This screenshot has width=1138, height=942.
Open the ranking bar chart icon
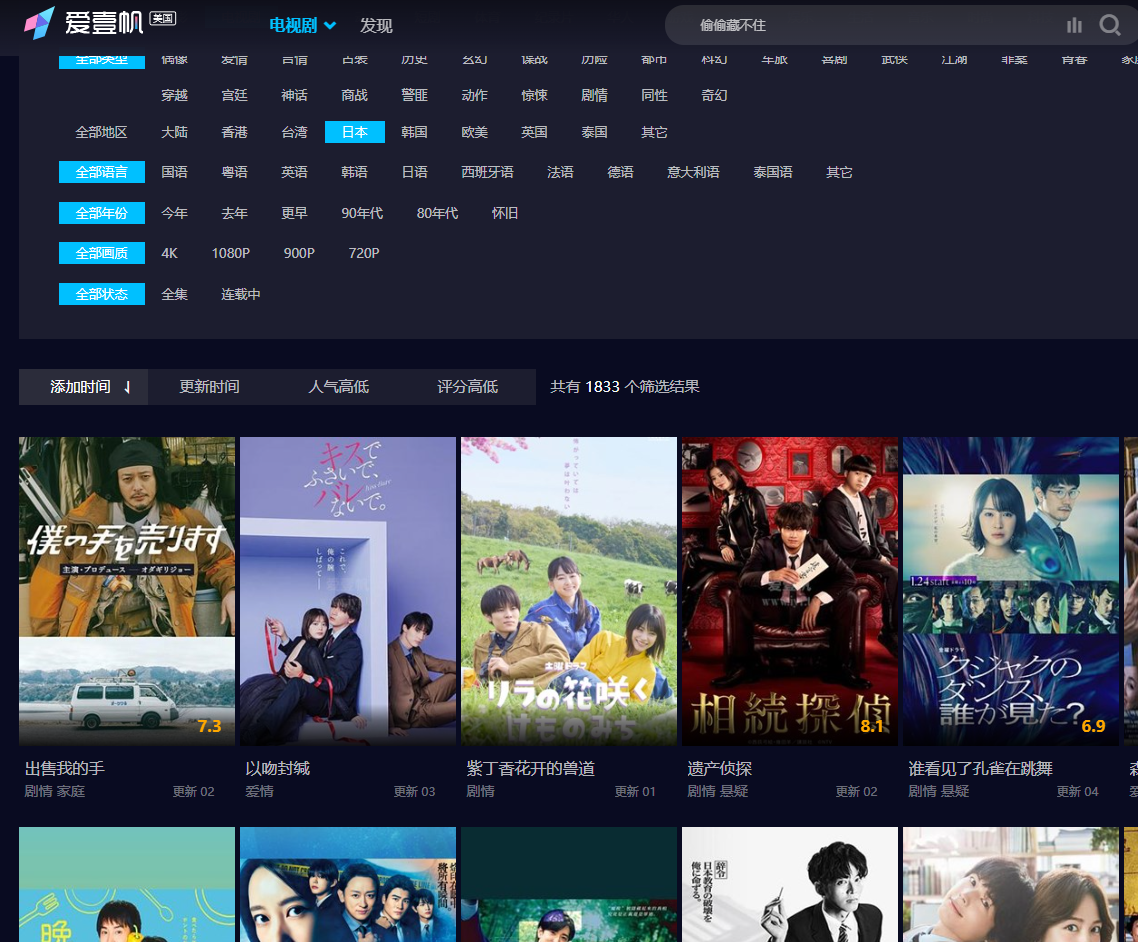[1074, 25]
